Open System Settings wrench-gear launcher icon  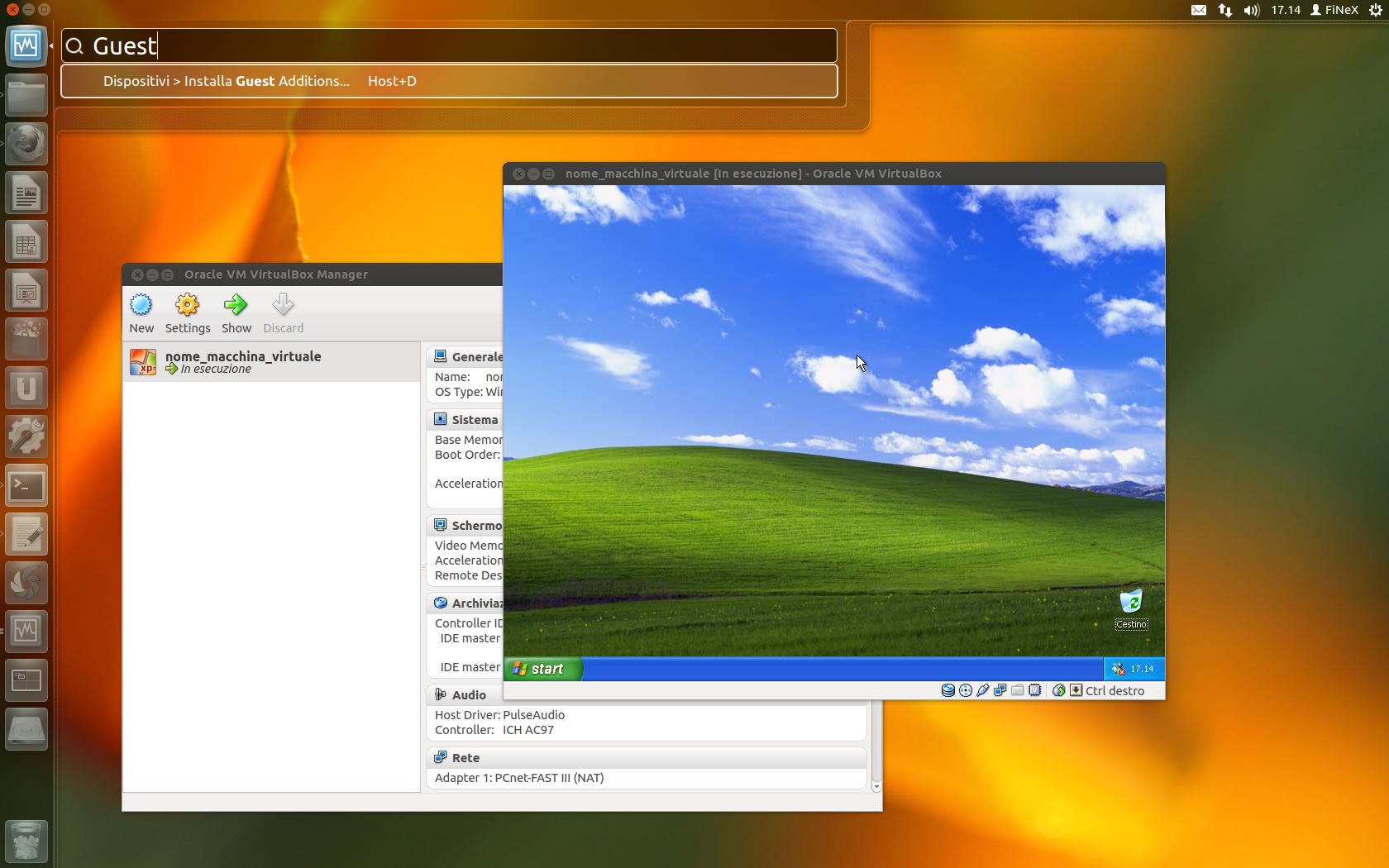[26, 436]
